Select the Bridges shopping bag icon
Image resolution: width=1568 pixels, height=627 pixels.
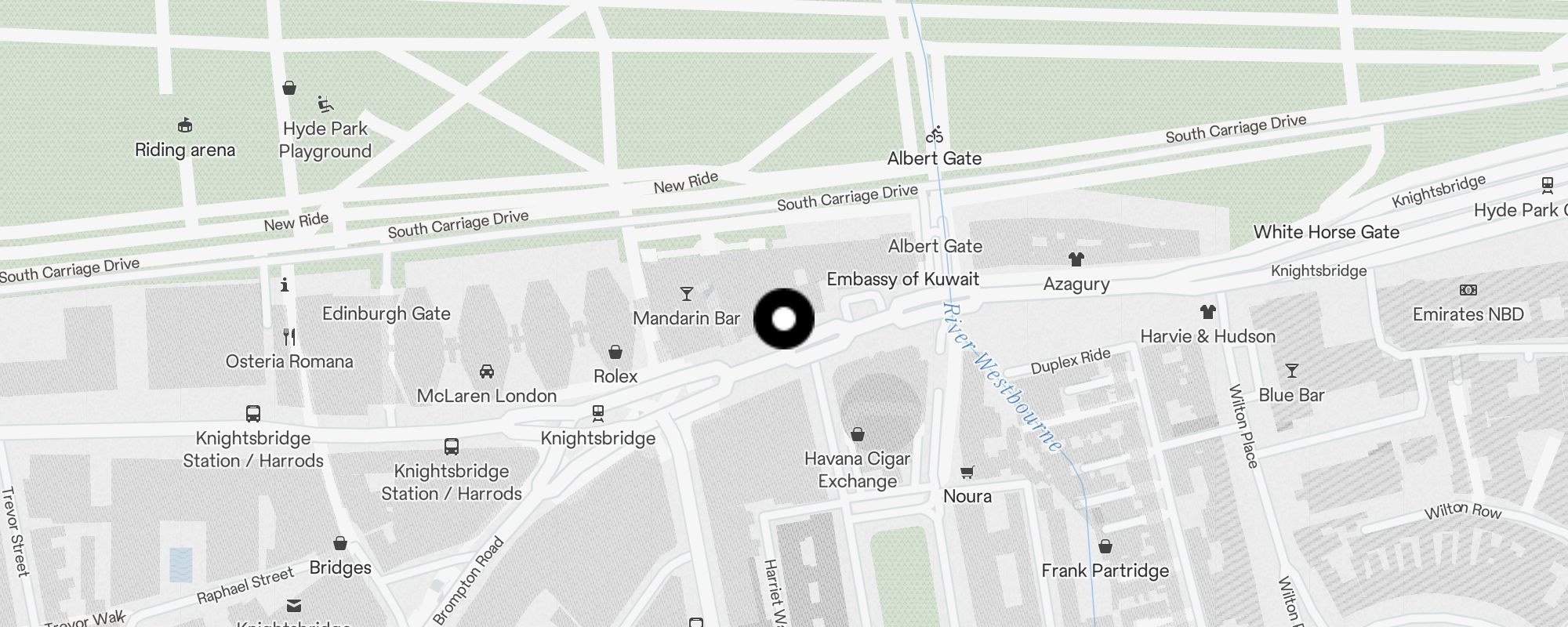click(x=340, y=543)
